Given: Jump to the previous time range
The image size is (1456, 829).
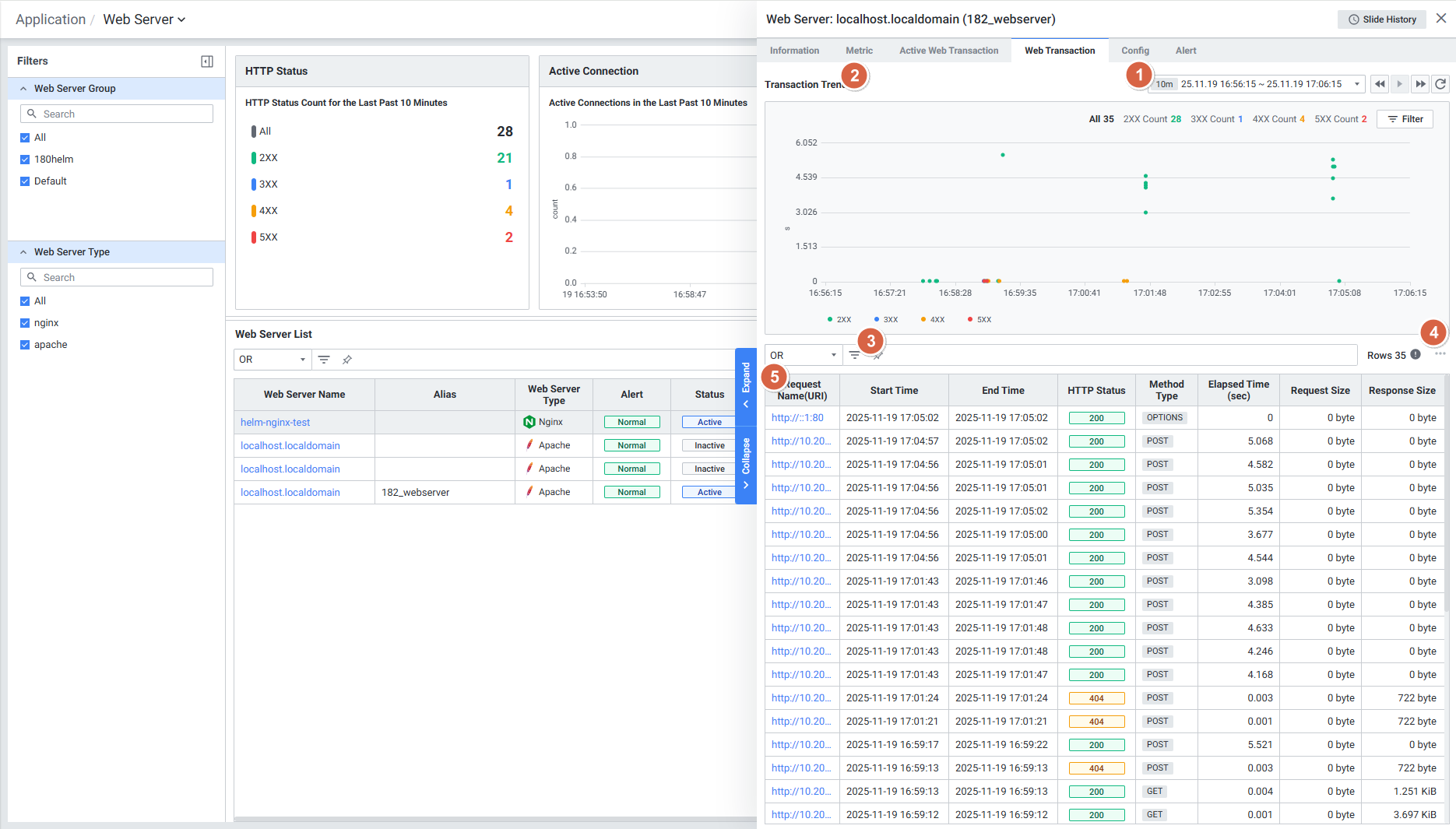Looking at the screenshot, I should coord(1380,84).
